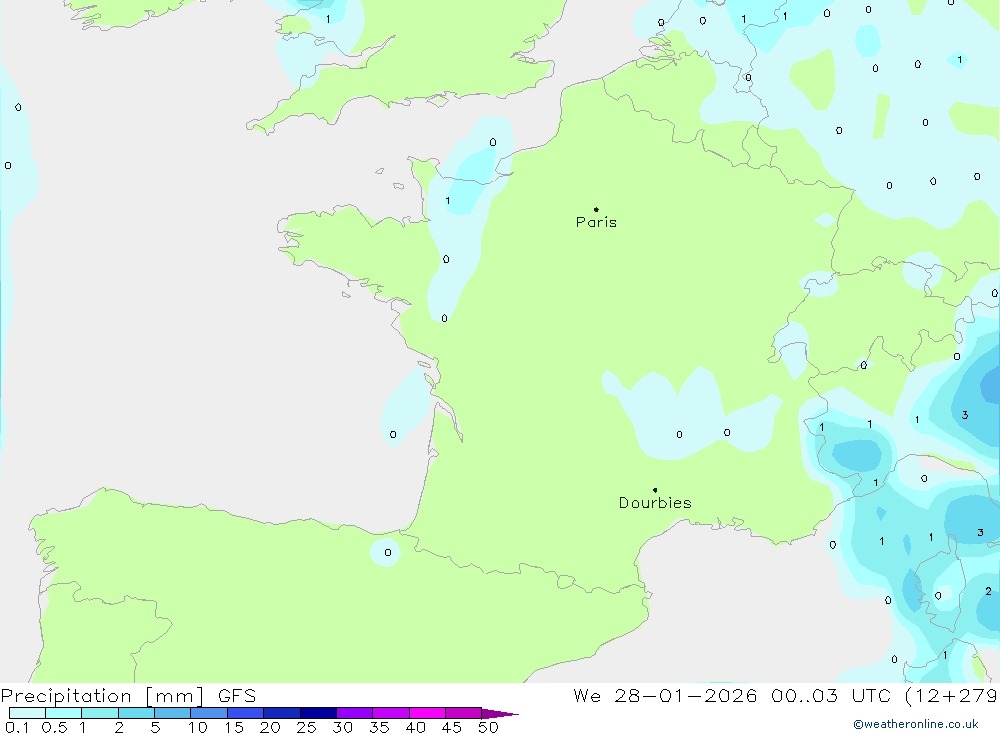Screen dimensions: 1000x733
Task: Click the legend scale label 0.1
Action: [x=17, y=727]
